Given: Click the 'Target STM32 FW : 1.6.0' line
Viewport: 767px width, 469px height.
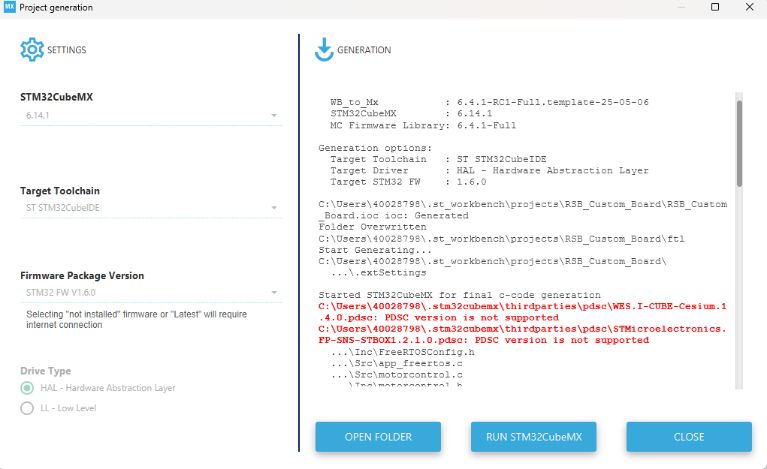Looking at the screenshot, I should point(408,182).
